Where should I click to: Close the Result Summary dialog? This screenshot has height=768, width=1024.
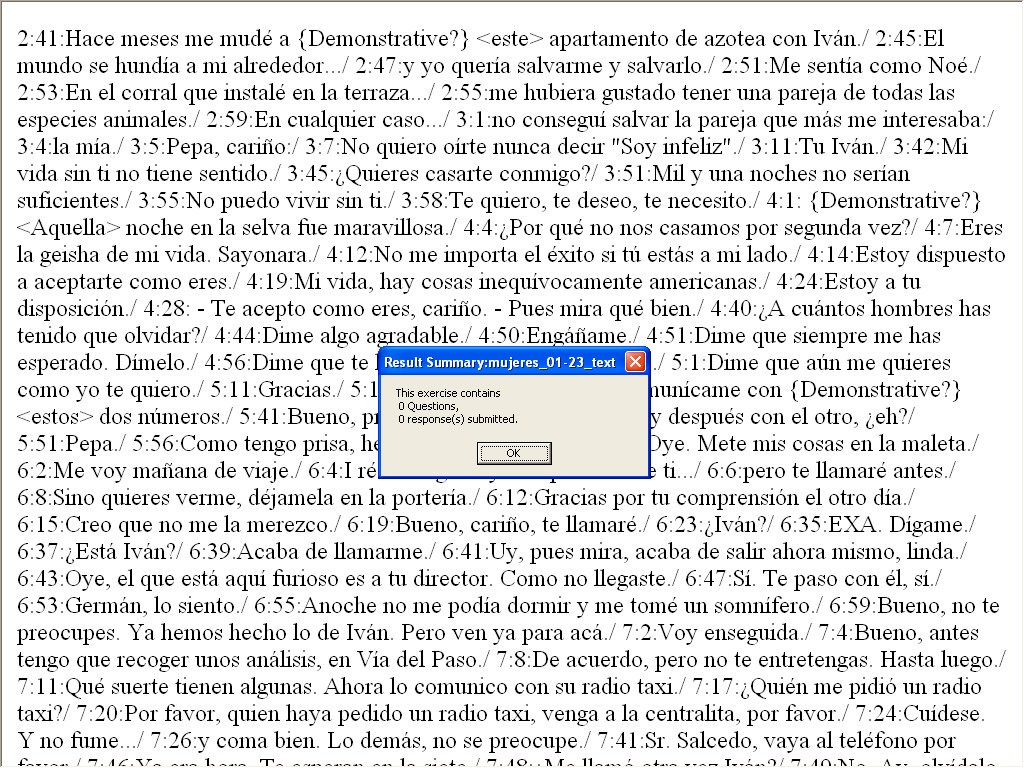[x=634, y=362]
